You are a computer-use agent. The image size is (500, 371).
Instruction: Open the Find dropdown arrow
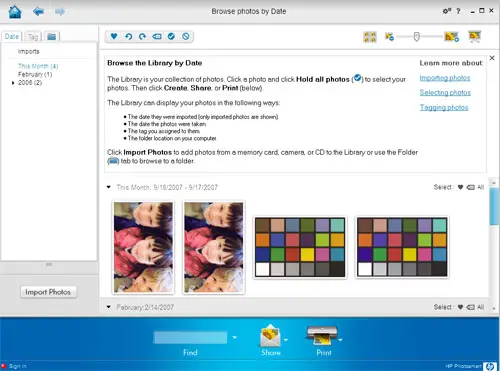point(235,338)
